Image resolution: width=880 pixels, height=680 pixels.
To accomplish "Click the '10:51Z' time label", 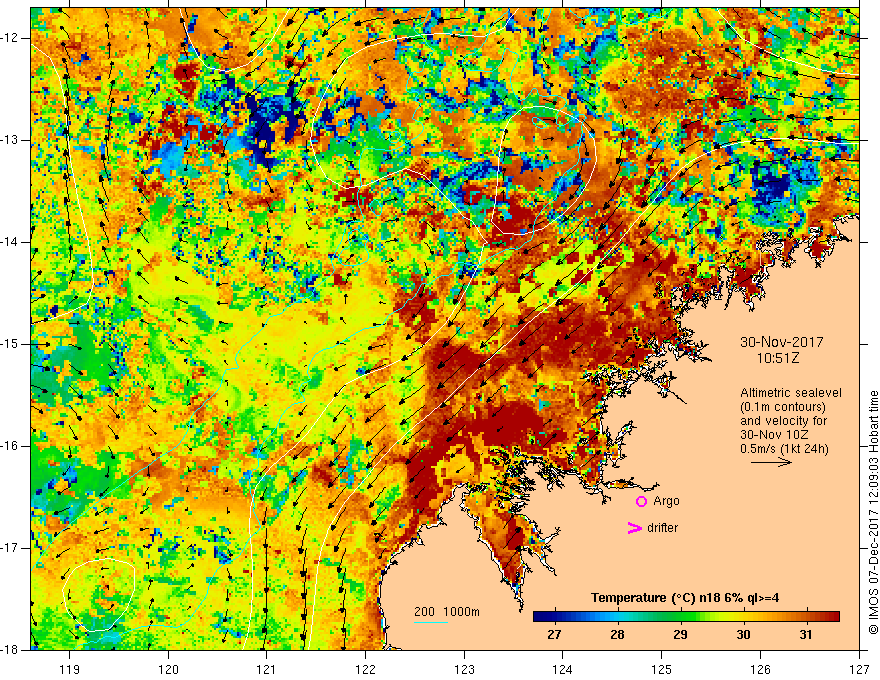I will (x=777, y=358).
